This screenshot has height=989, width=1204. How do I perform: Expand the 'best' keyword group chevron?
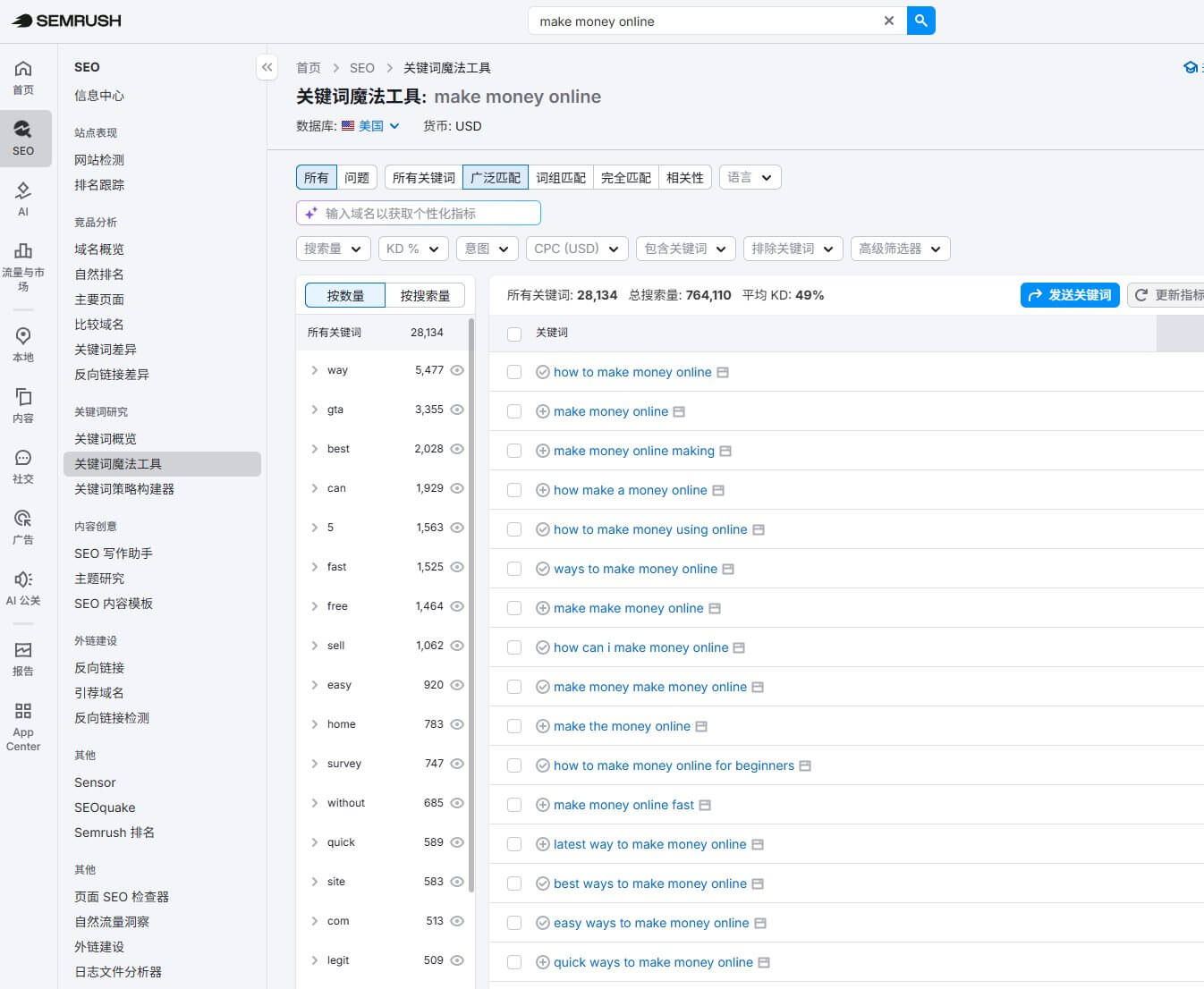coord(314,449)
